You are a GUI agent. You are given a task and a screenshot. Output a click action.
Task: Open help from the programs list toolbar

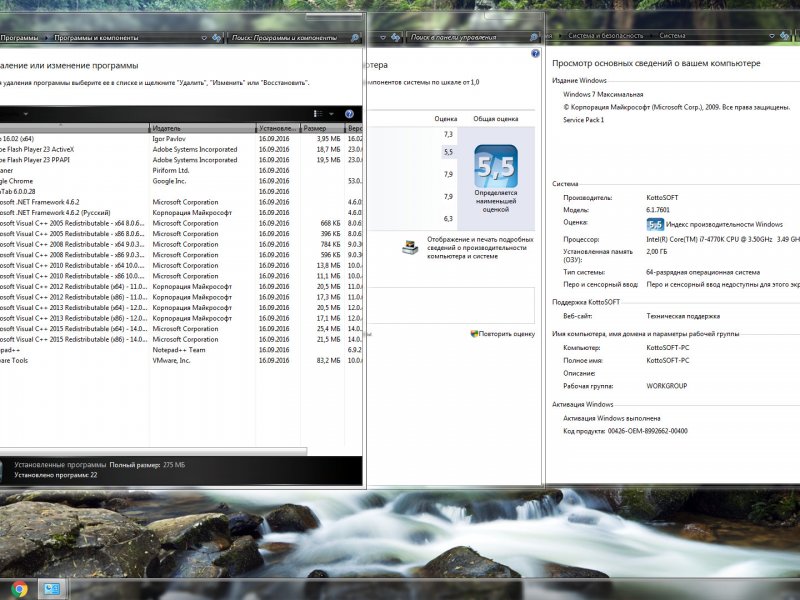click(x=349, y=114)
